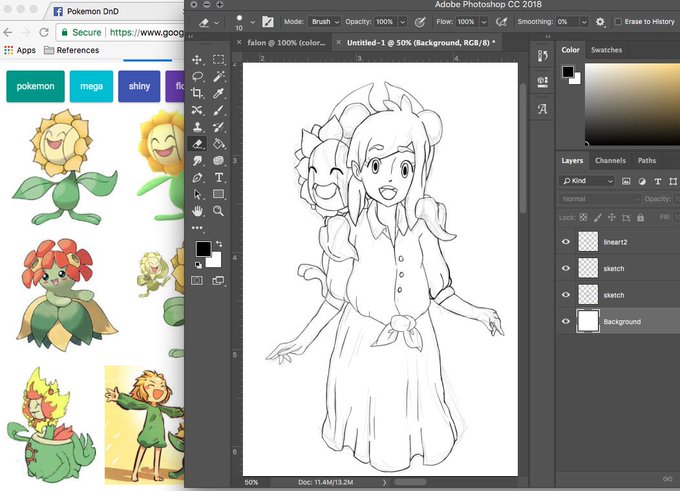The width and height of the screenshot is (680, 491).
Task: Select the Brush tool
Action: [219, 110]
